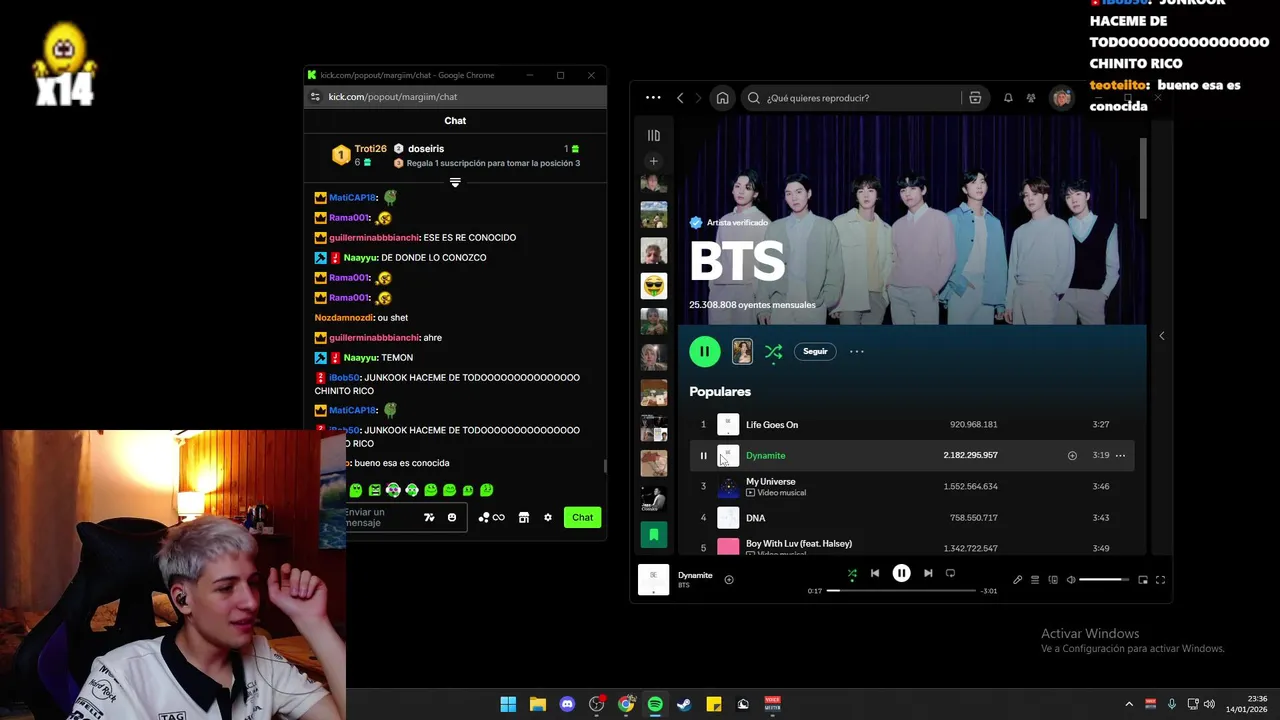Open the play queue icon

click(1035, 580)
